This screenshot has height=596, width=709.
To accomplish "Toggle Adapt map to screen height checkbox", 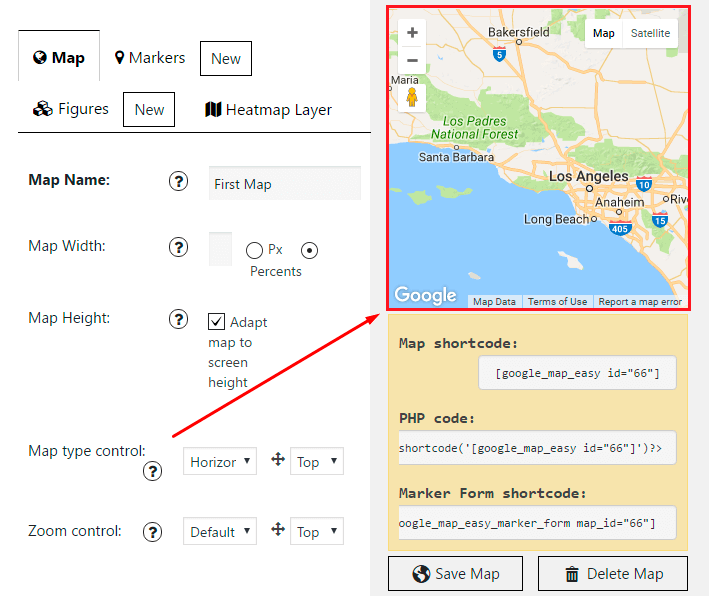I will pos(217,322).
